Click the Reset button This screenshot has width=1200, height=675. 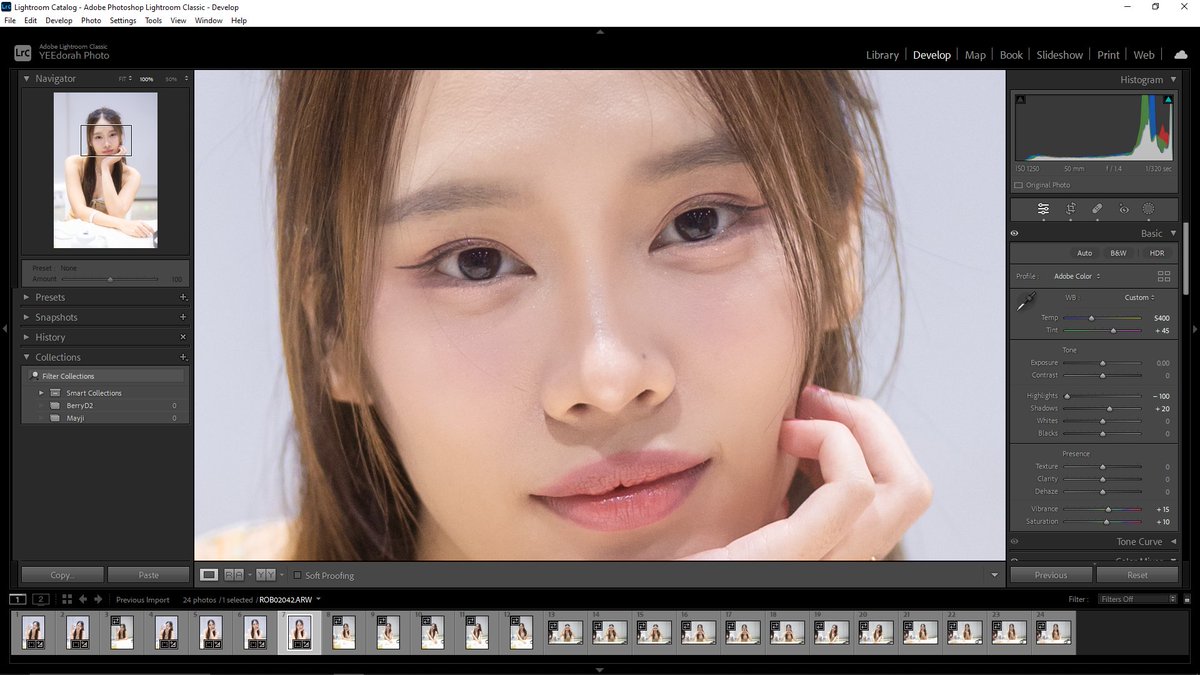pos(1137,575)
